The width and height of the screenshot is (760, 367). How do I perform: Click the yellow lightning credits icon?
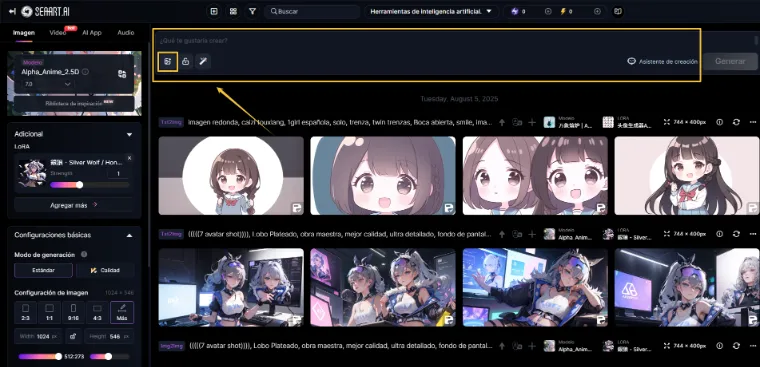click(x=563, y=11)
